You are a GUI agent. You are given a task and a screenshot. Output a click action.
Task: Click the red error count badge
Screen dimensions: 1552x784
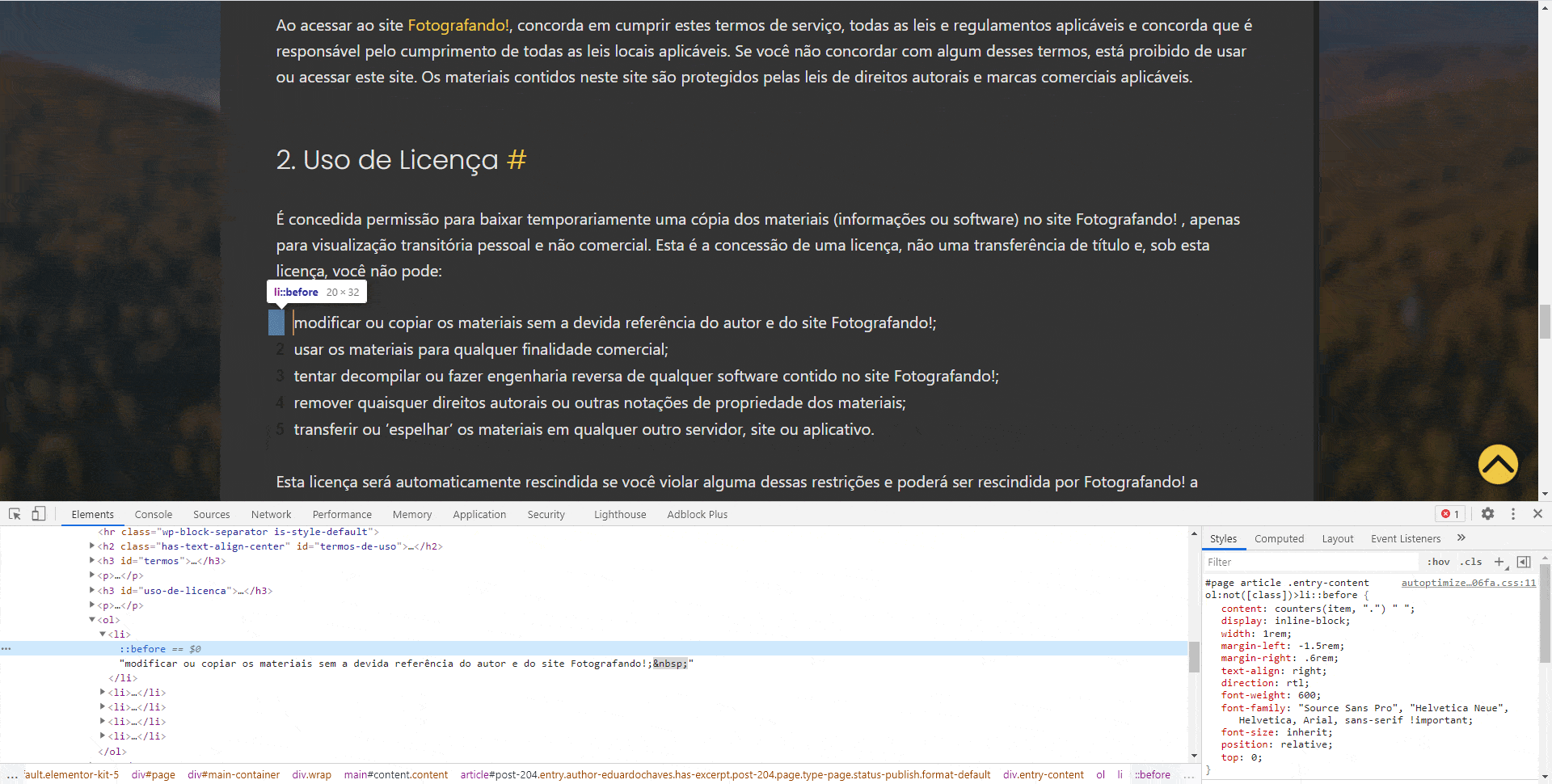point(1450,514)
